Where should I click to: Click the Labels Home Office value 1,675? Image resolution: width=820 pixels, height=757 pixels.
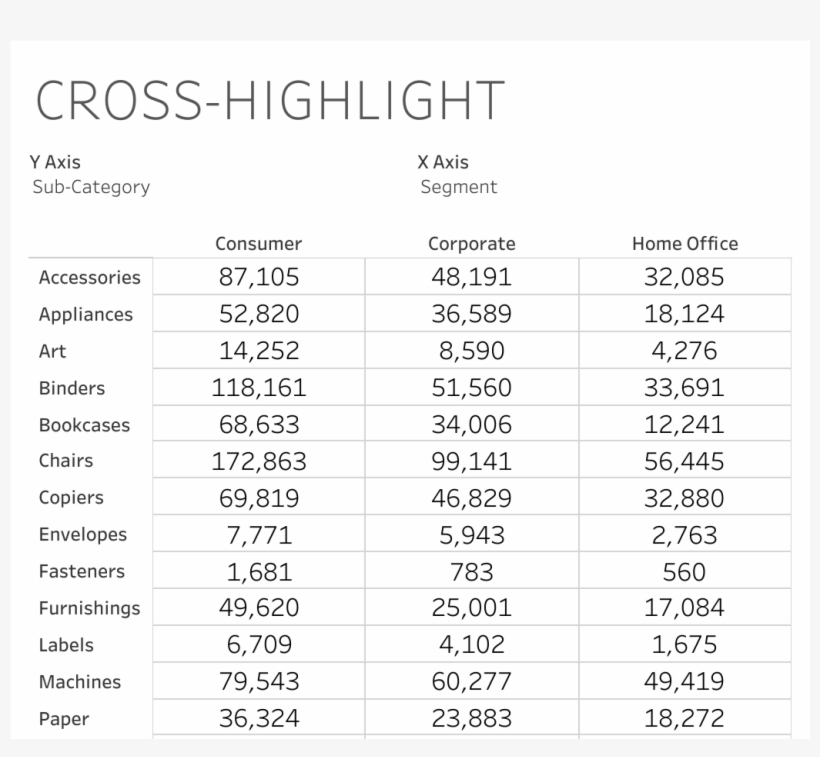pos(684,645)
